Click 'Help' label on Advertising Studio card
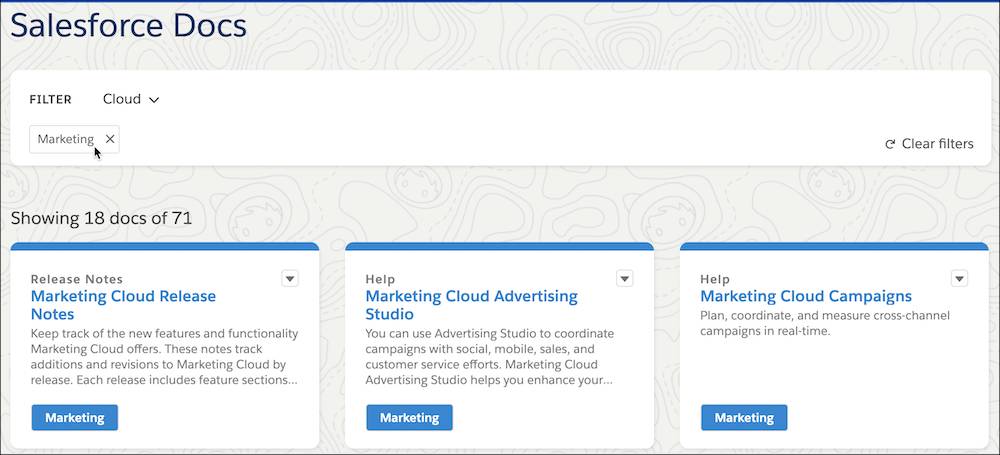This screenshot has height=455, width=1000. tap(380, 279)
